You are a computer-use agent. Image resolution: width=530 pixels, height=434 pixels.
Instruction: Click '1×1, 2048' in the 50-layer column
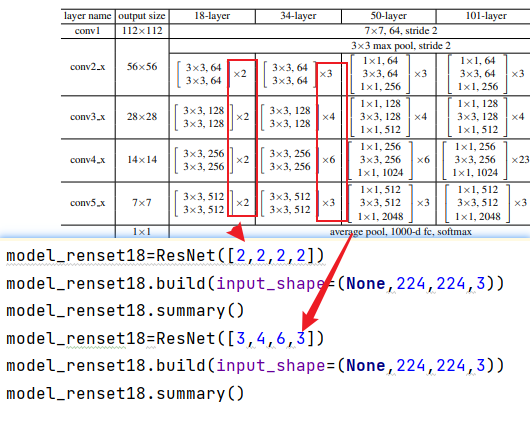[x=381, y=216]
